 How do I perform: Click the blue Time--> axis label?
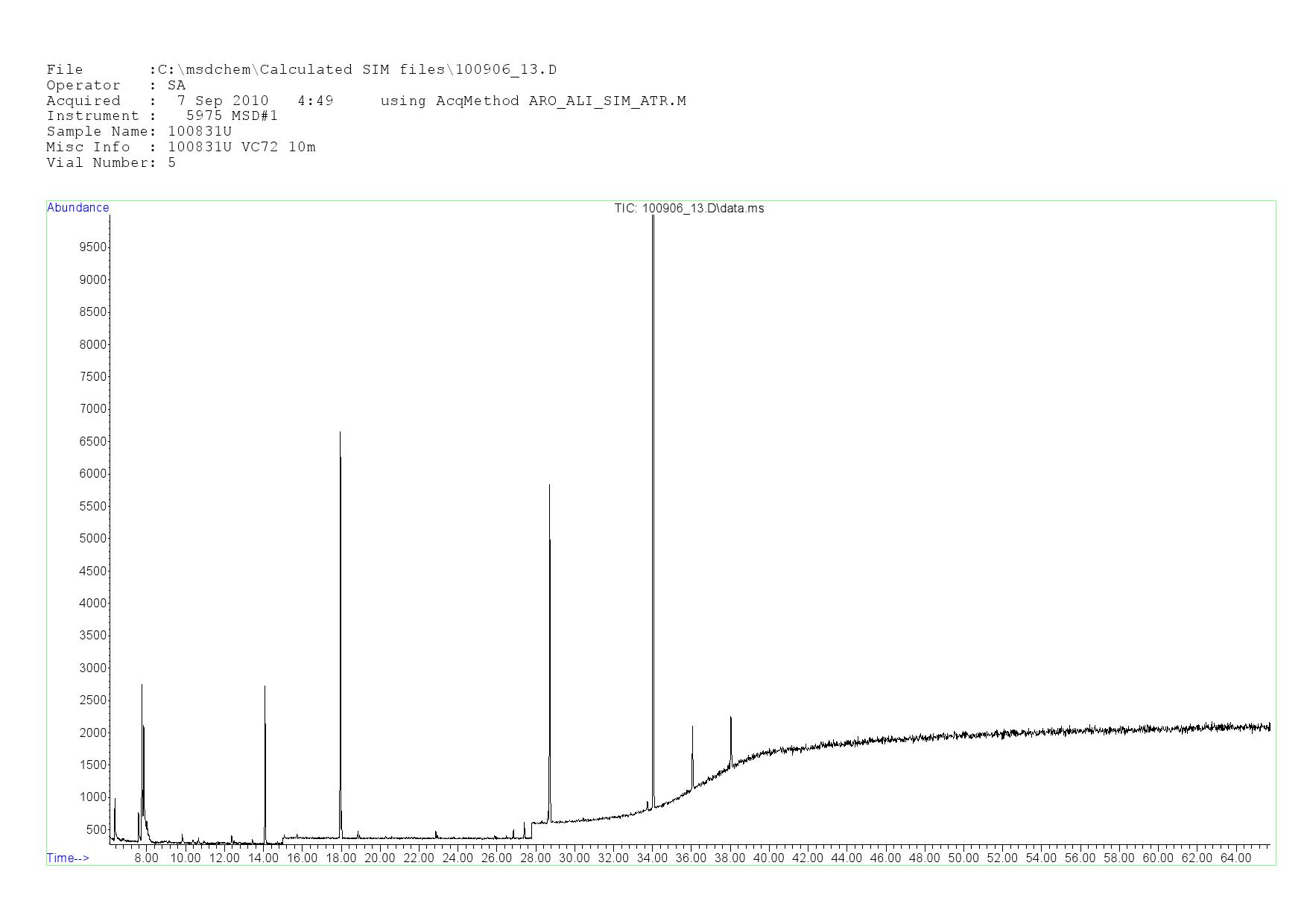[68, 858]
